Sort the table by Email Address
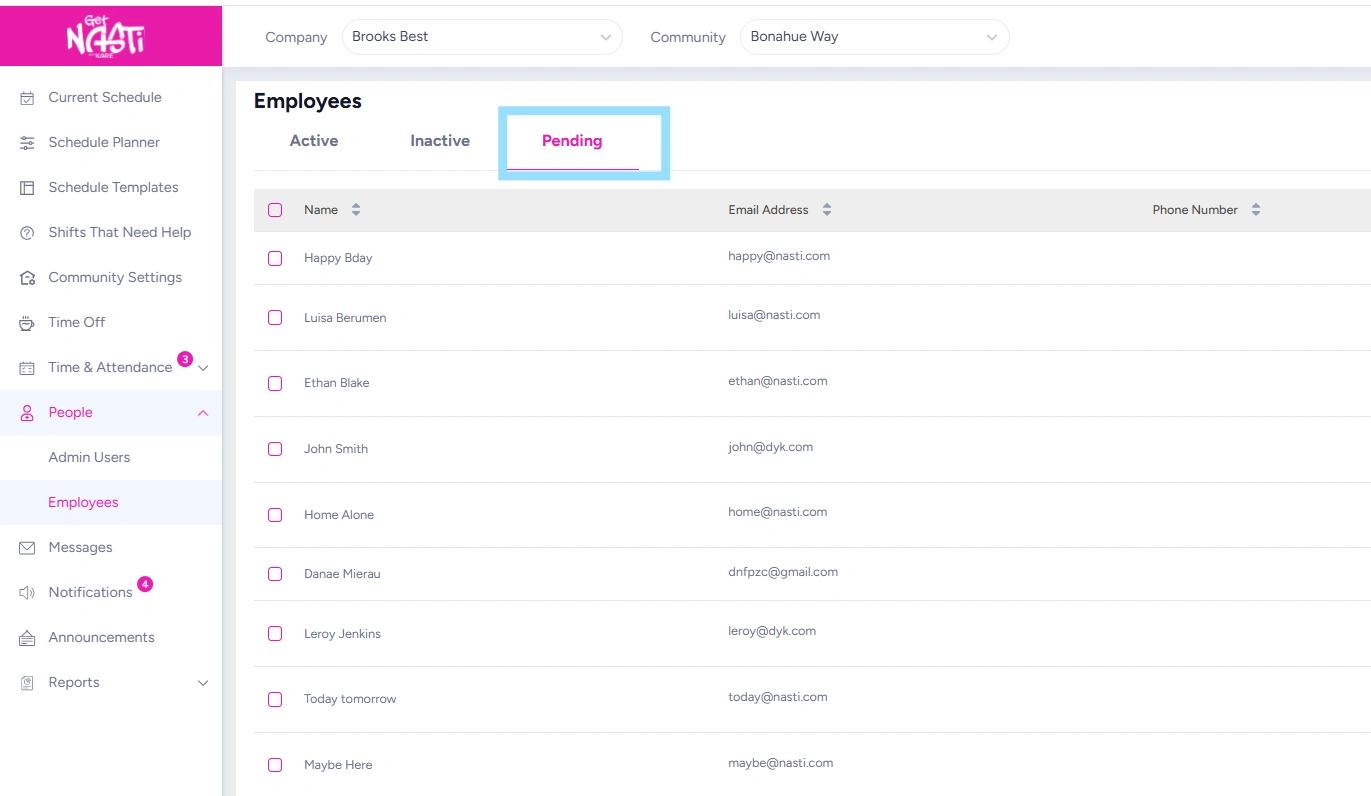 [827, 210]
